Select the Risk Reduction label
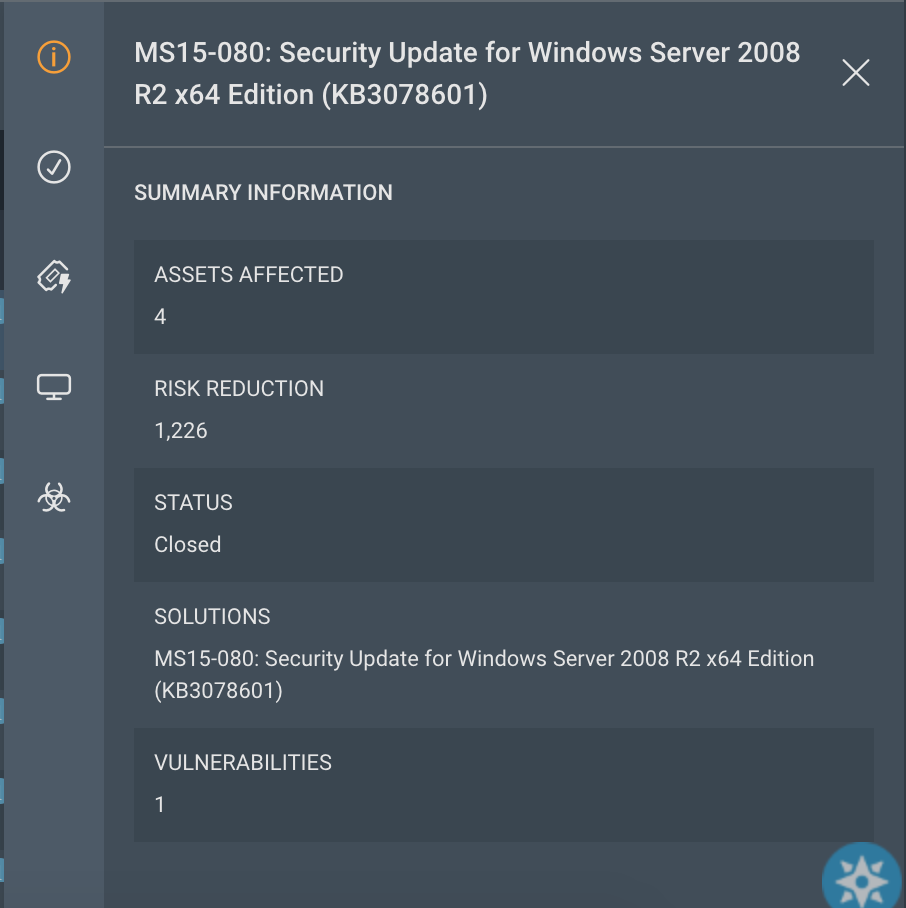Image resolution: width=906 pixels, height=908 pixels. (x=239, y=389)
